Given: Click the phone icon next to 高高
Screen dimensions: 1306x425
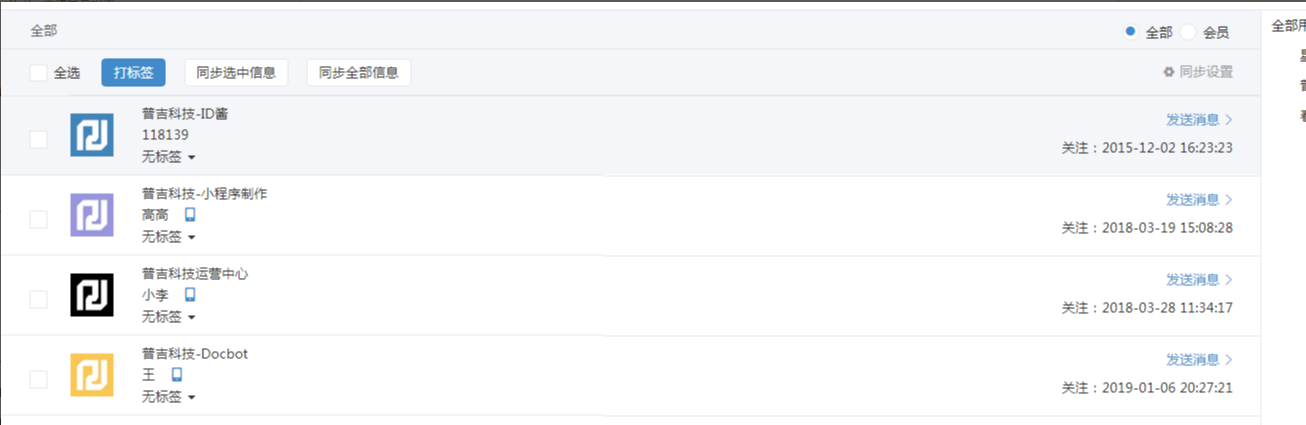Looking at the screenshot, I should point(190,215).
